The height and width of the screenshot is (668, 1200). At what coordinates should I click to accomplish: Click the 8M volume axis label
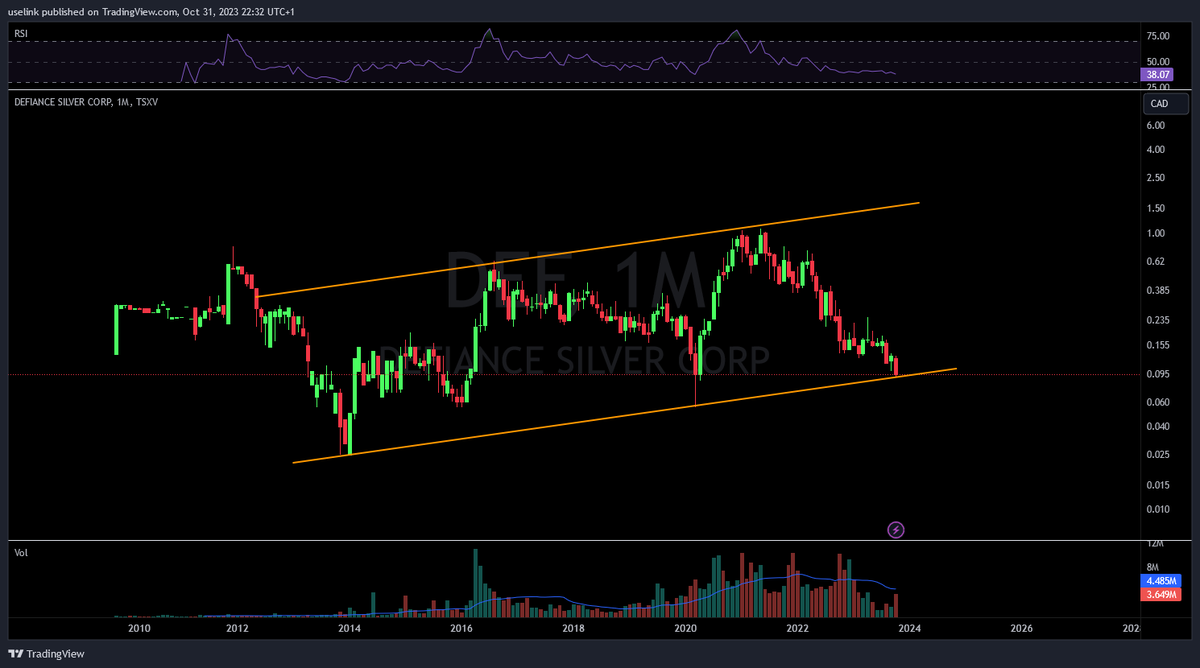[1152, 567]
